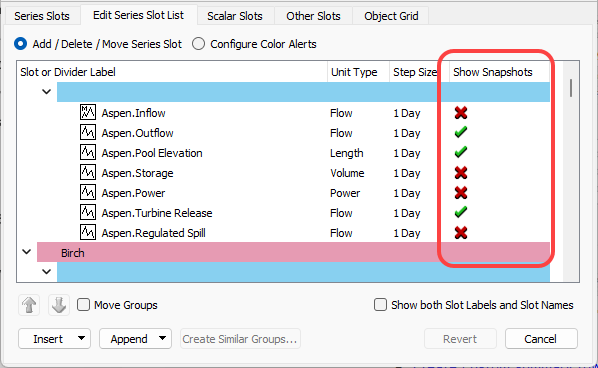The height and width of the screenshot is (368, 598).
Task: Click the move down arrow button
Action: click(x=59, y=305)
